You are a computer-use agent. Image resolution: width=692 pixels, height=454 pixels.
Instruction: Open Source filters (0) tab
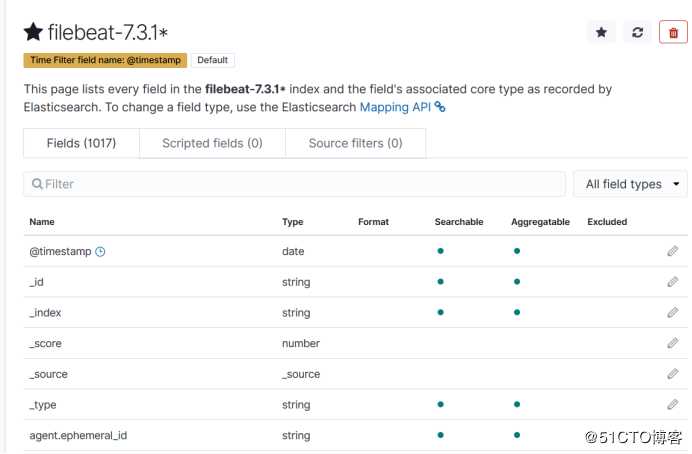point(355,143)
